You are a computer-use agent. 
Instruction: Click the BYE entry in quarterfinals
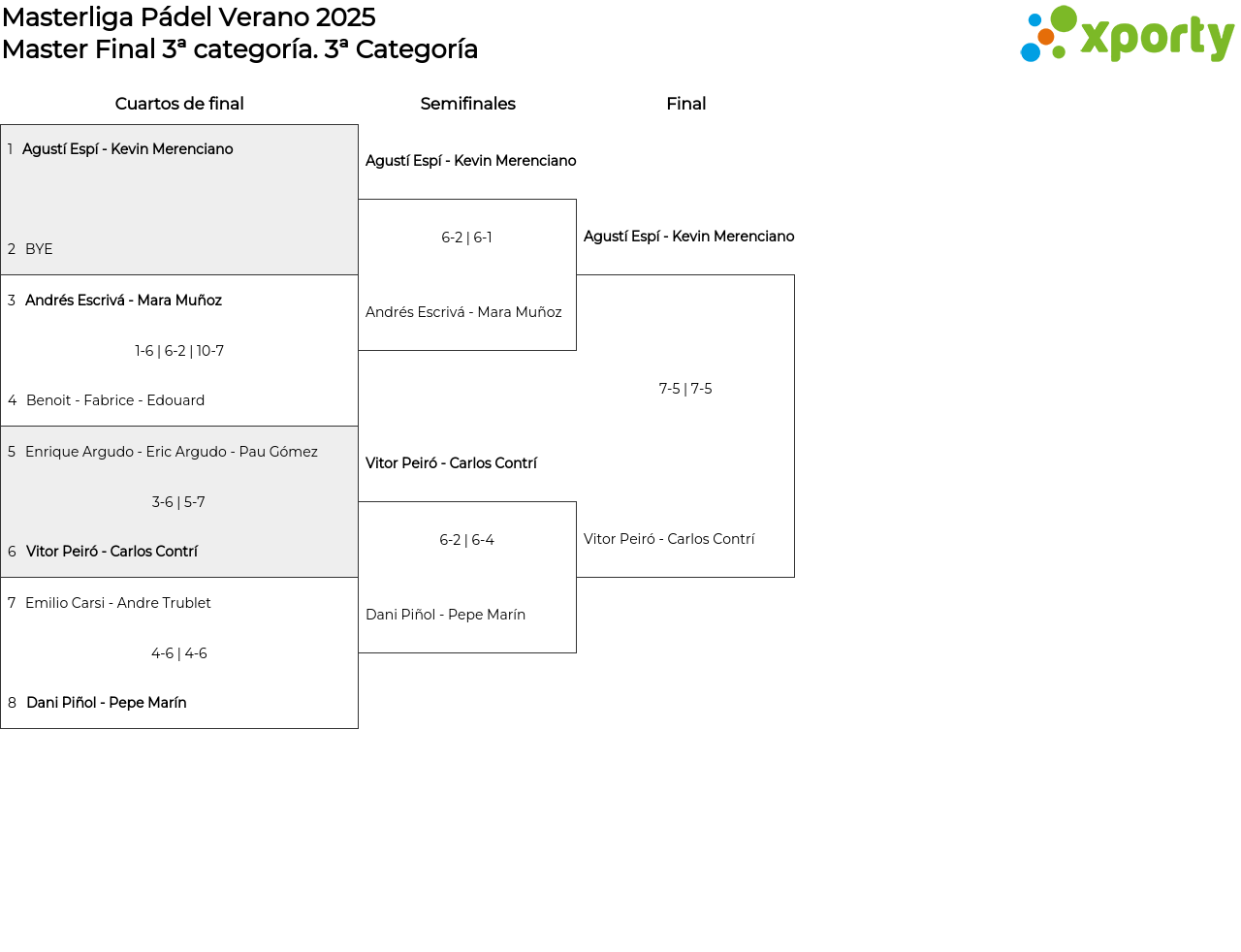point(39,249)
